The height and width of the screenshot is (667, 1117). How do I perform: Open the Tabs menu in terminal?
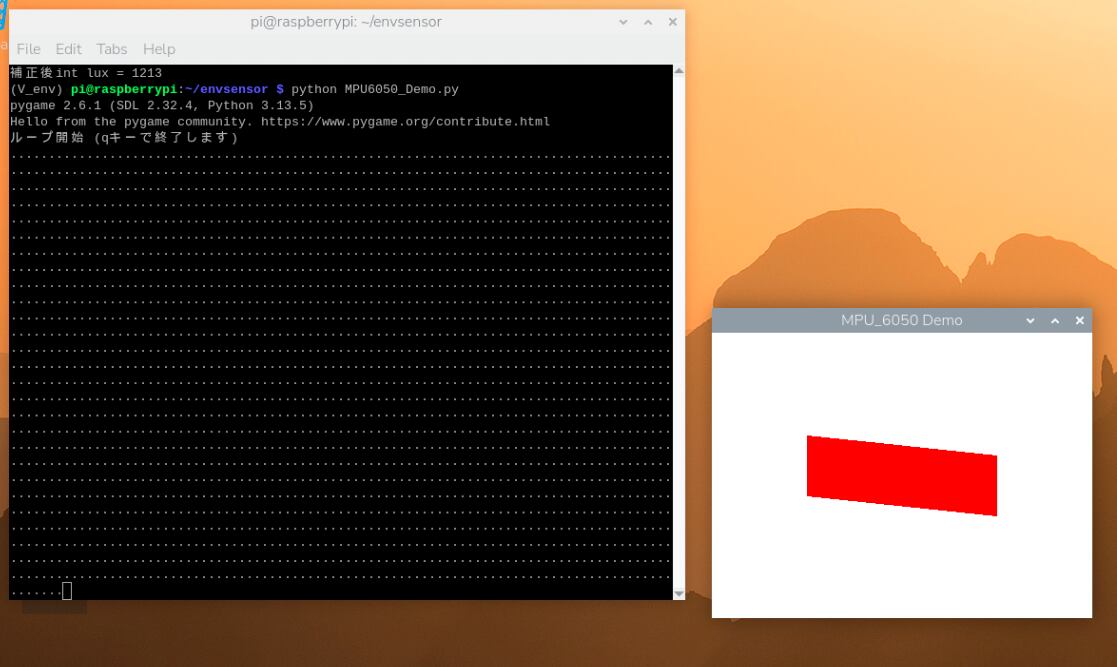tap(112, 49)
